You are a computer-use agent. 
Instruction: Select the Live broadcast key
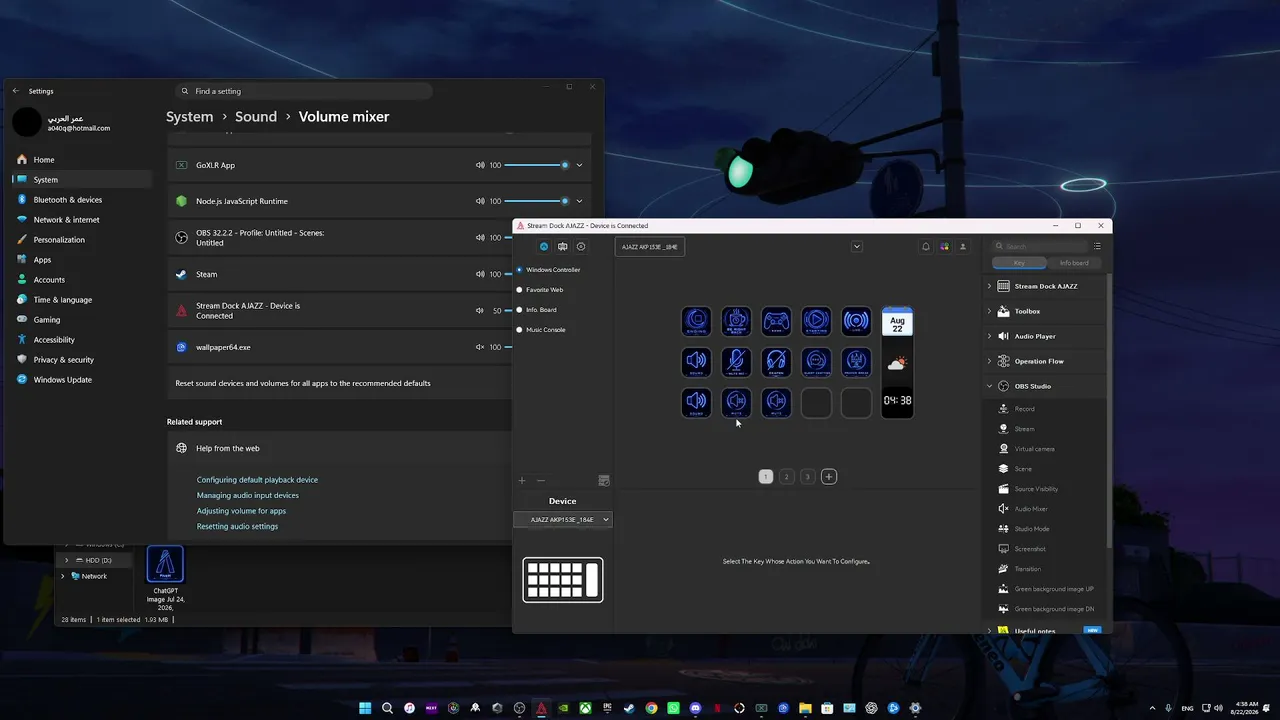click(x=856, y=322)
